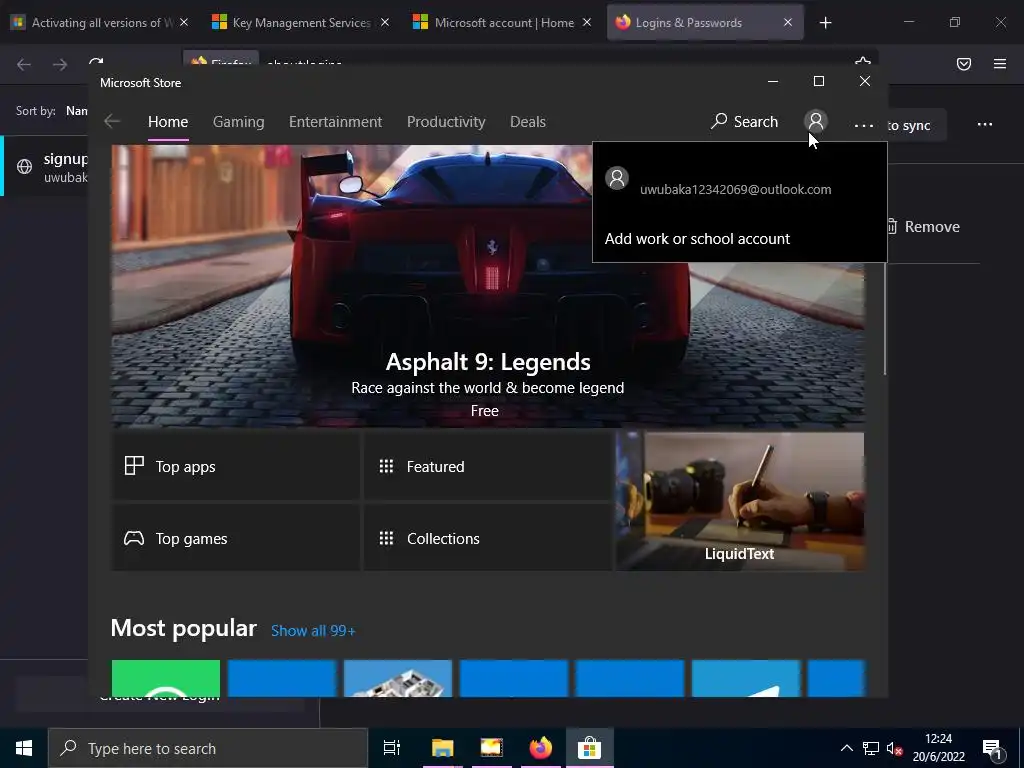This screenshot has width=1024, height=768.
Task: Open the Top apps tile
Action: (236, 466)
